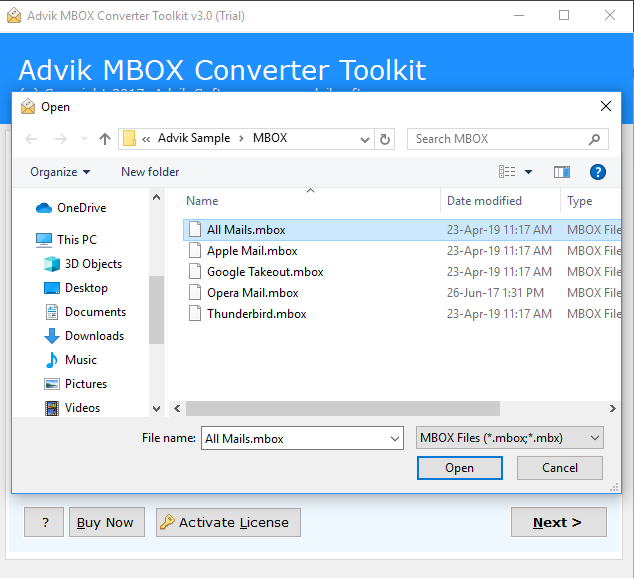The image size is (634, 578).
Task: Click the Back navigation arrow in Open dialog
Action: (x=31, y=139)
